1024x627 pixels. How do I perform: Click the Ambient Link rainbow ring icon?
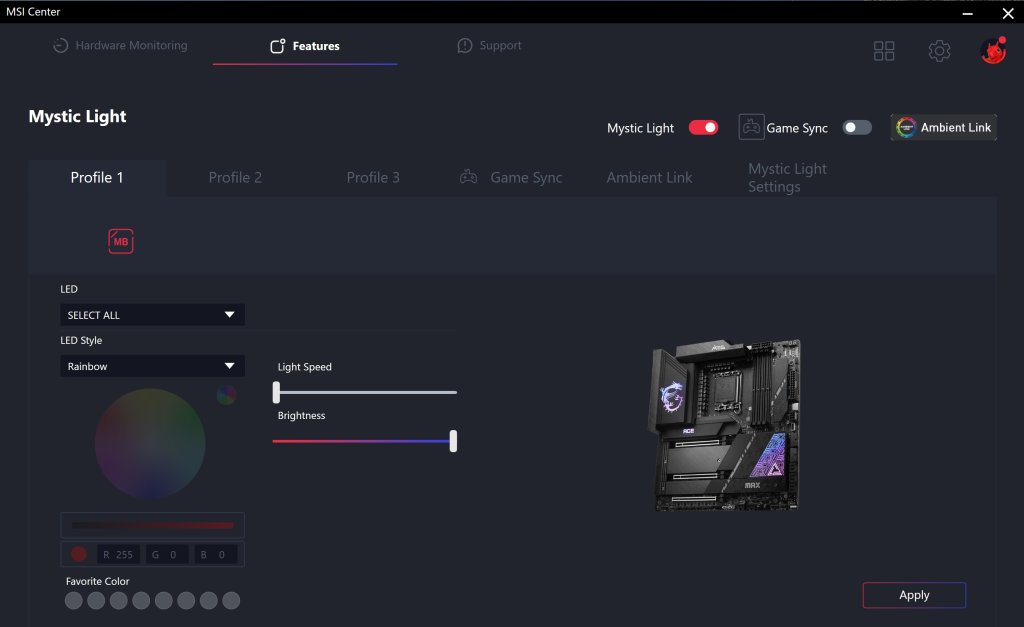tap(906, 127)
